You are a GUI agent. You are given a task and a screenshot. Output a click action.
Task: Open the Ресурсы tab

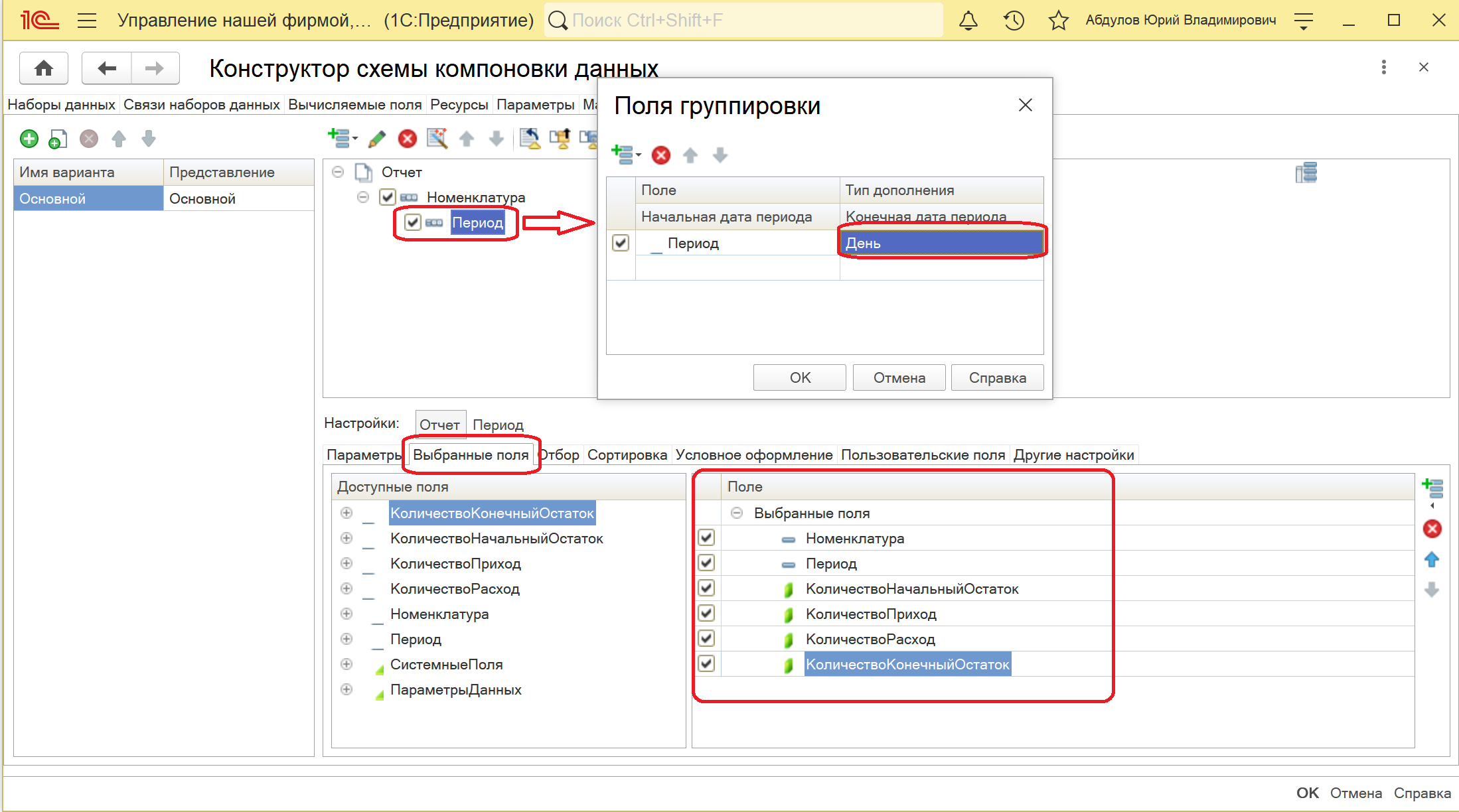(x=459, y=105)
